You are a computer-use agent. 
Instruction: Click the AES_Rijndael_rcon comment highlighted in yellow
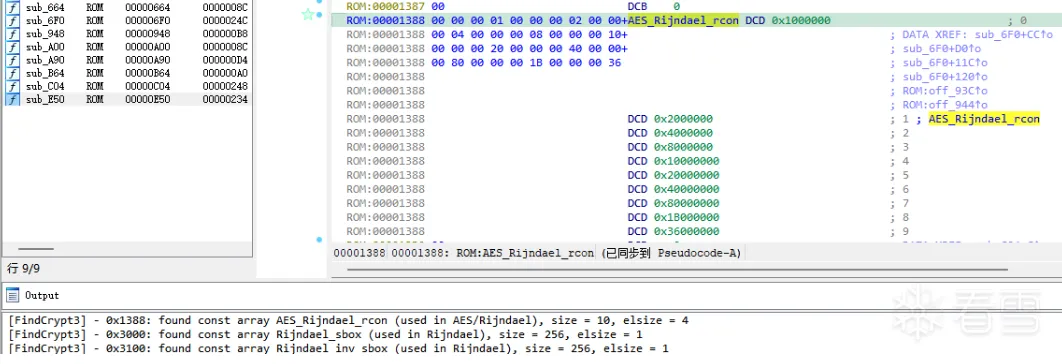[983, 119]
